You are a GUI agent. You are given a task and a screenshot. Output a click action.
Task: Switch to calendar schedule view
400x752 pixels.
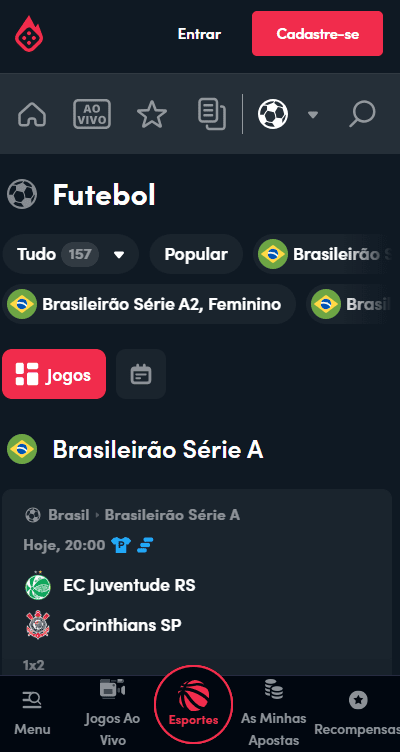coord(141,374)
